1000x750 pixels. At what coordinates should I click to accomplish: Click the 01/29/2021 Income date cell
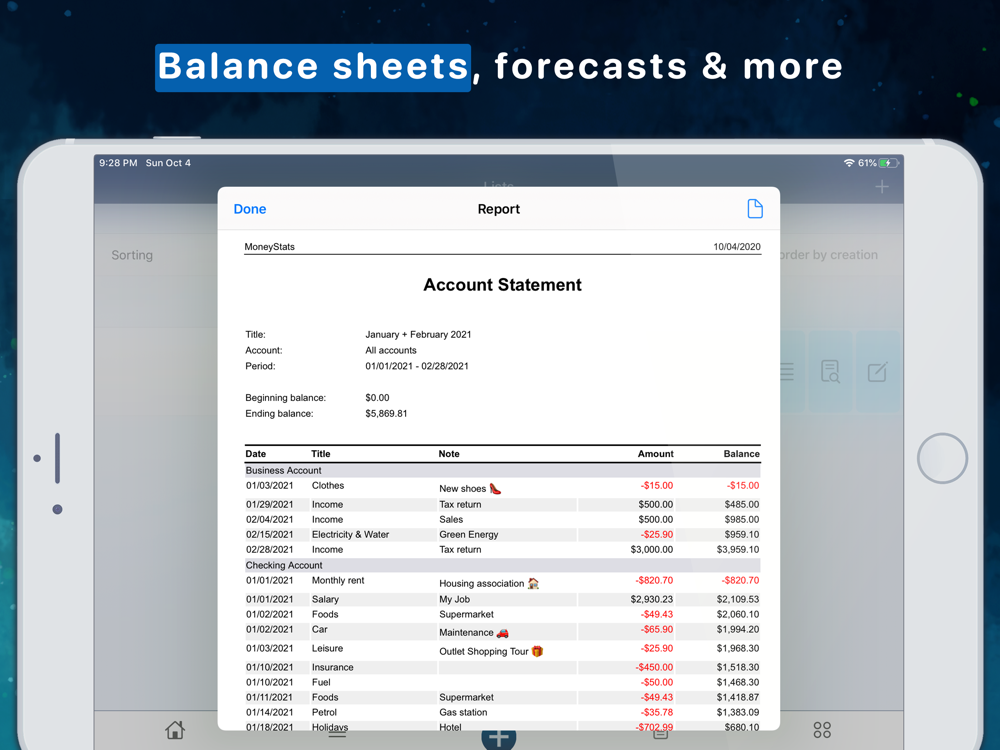pyautogui.click(x=270, y=504)
